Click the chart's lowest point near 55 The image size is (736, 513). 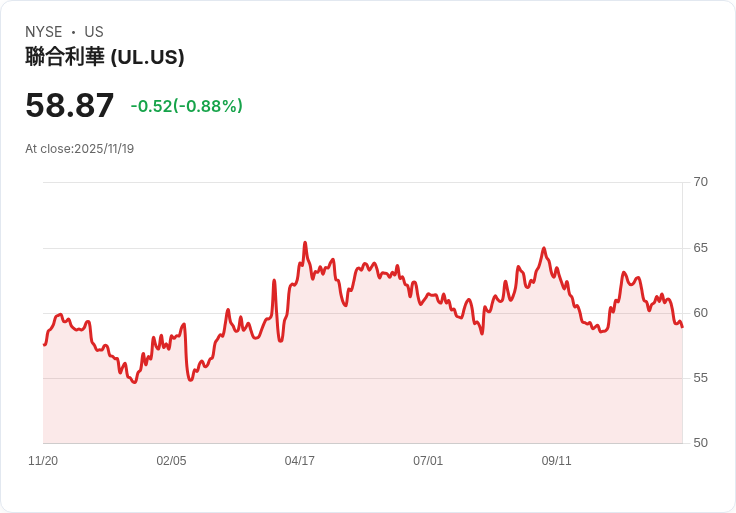135,383
